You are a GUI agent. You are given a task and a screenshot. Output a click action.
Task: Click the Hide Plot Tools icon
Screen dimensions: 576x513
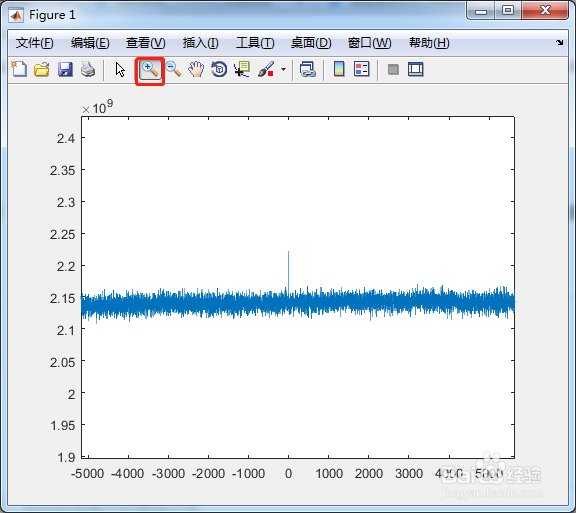(x=393, y=69)
